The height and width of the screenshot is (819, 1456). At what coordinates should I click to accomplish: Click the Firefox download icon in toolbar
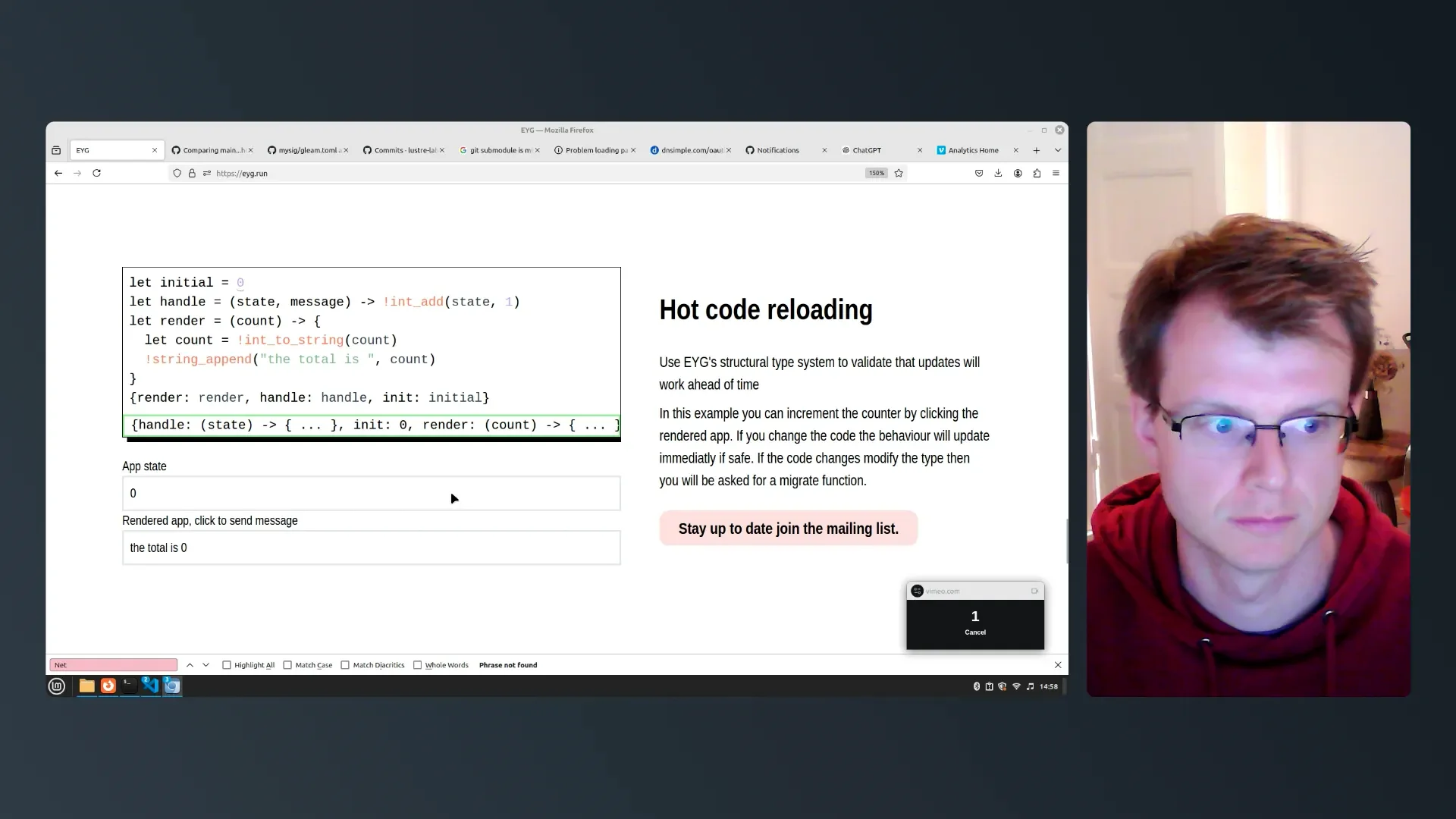(x=998, y=173)
